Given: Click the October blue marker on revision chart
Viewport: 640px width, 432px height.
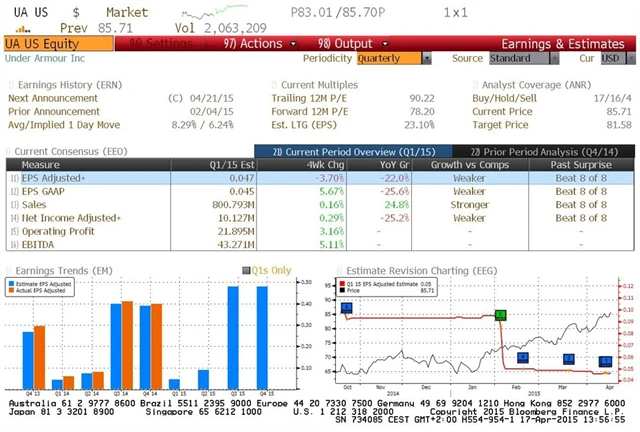Looking at the screenshot, I should [x=346, y=308].
